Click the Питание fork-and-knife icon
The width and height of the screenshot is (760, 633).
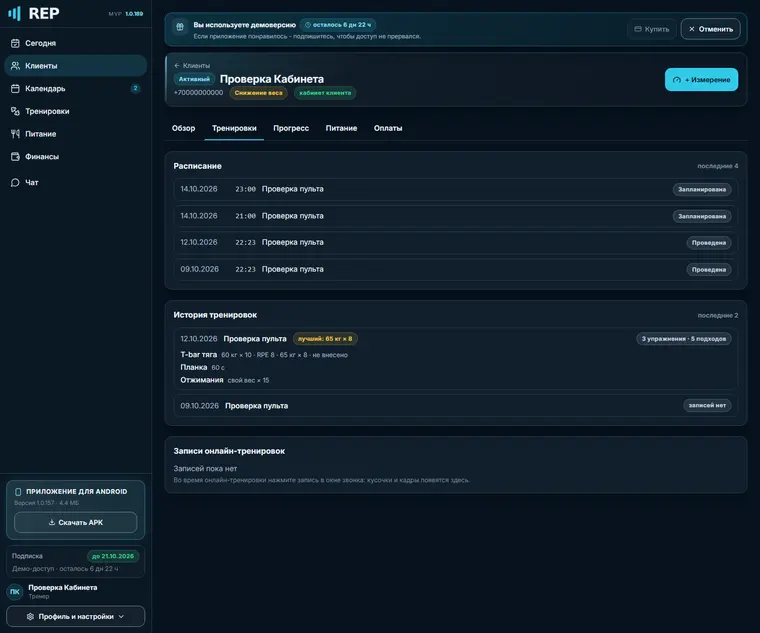pyautogui.click(x=16, y=134)
